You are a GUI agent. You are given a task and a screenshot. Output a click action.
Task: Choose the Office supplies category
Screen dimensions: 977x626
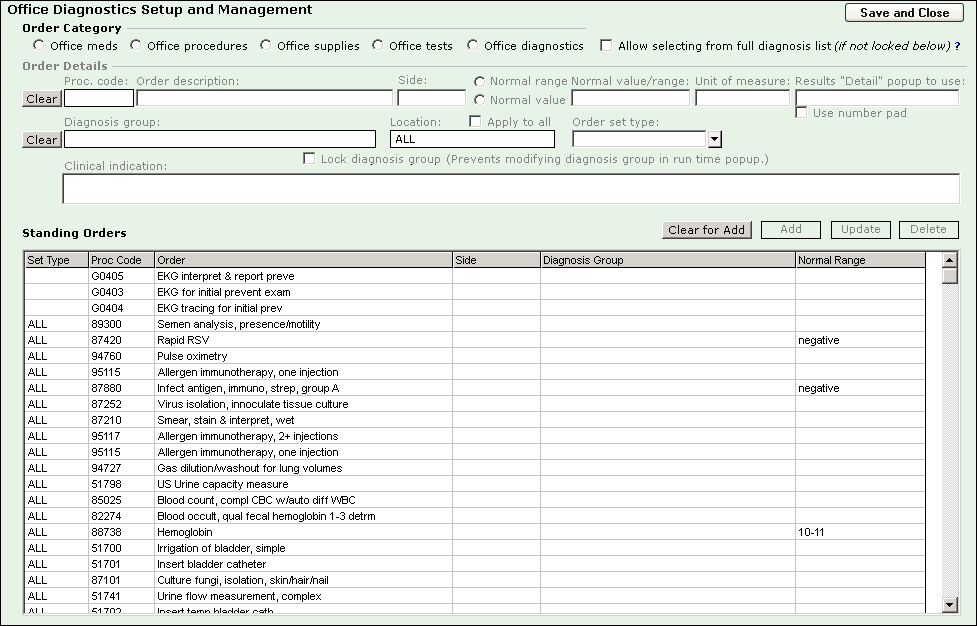coord(265,45)
